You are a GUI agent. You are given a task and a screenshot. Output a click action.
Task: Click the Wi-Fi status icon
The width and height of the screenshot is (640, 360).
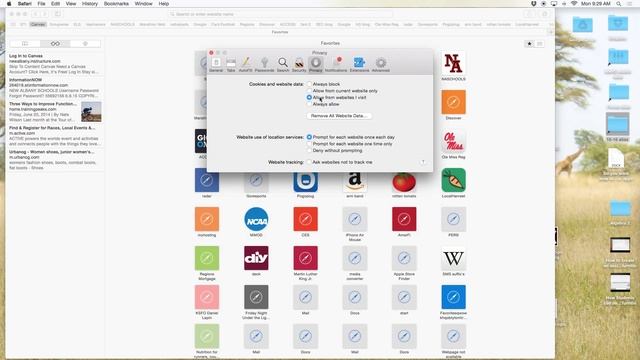click(x=574, y=4)
